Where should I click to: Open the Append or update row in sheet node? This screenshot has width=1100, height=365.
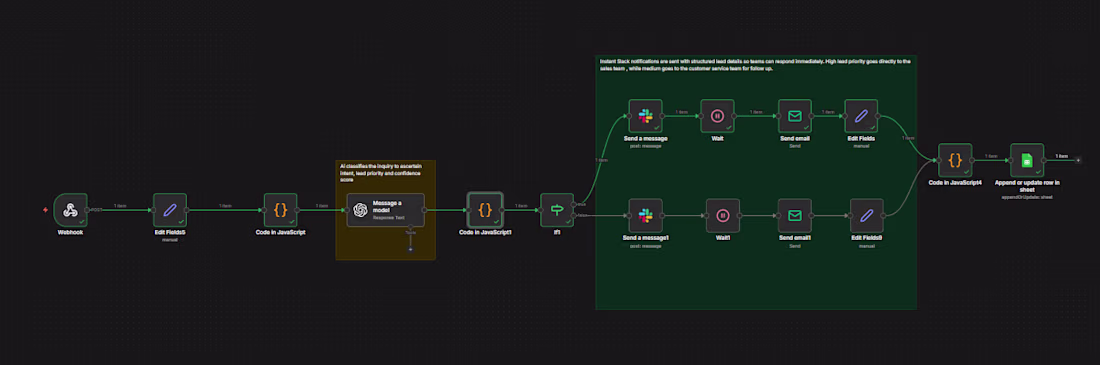(x=1027, y=160)
